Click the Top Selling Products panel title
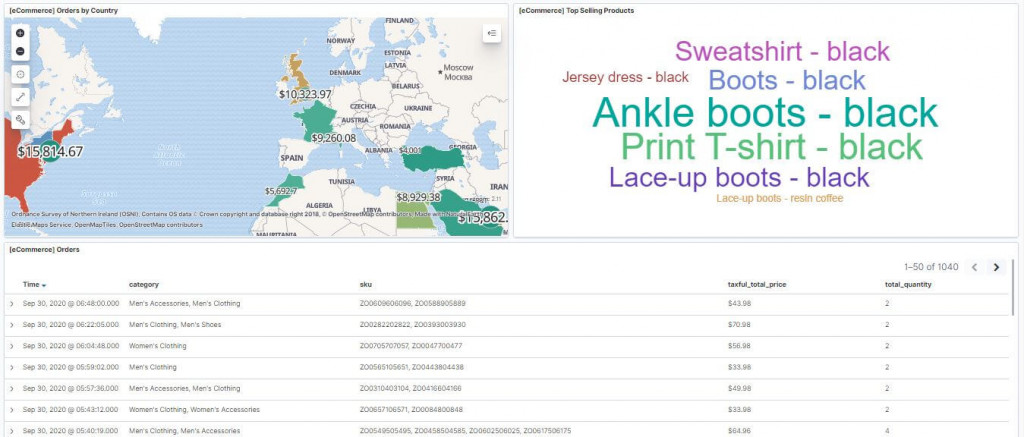This screenshot has width=1024, height=437. tap(575, 10)
